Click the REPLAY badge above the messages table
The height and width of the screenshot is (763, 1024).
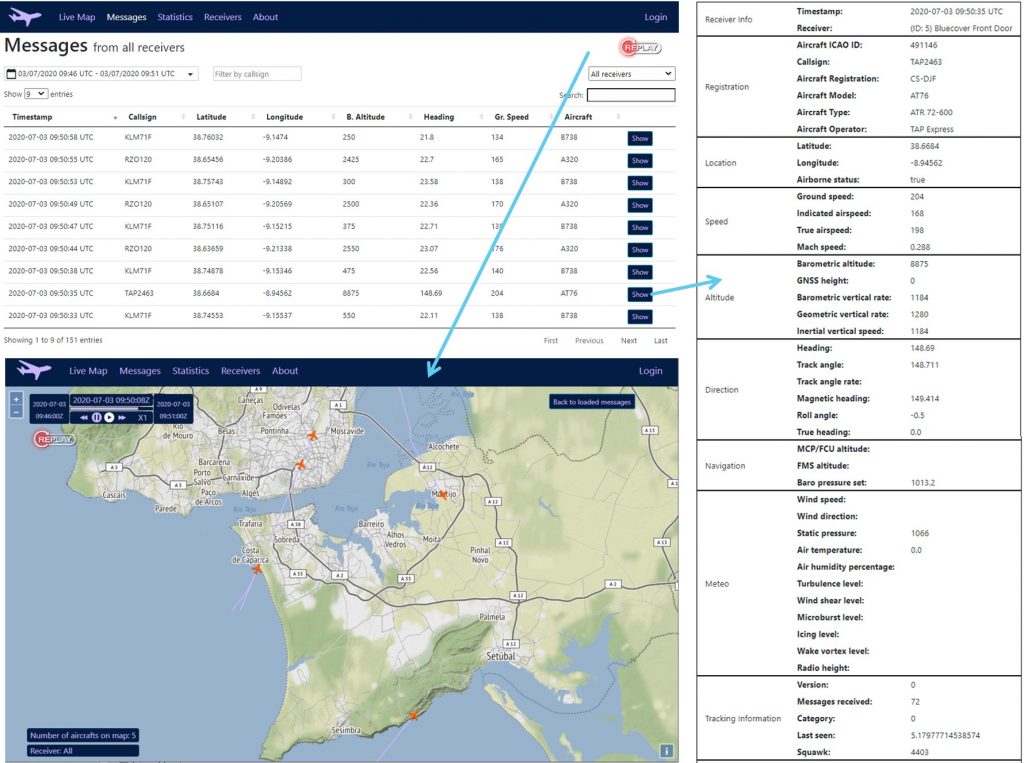(640, 47)
